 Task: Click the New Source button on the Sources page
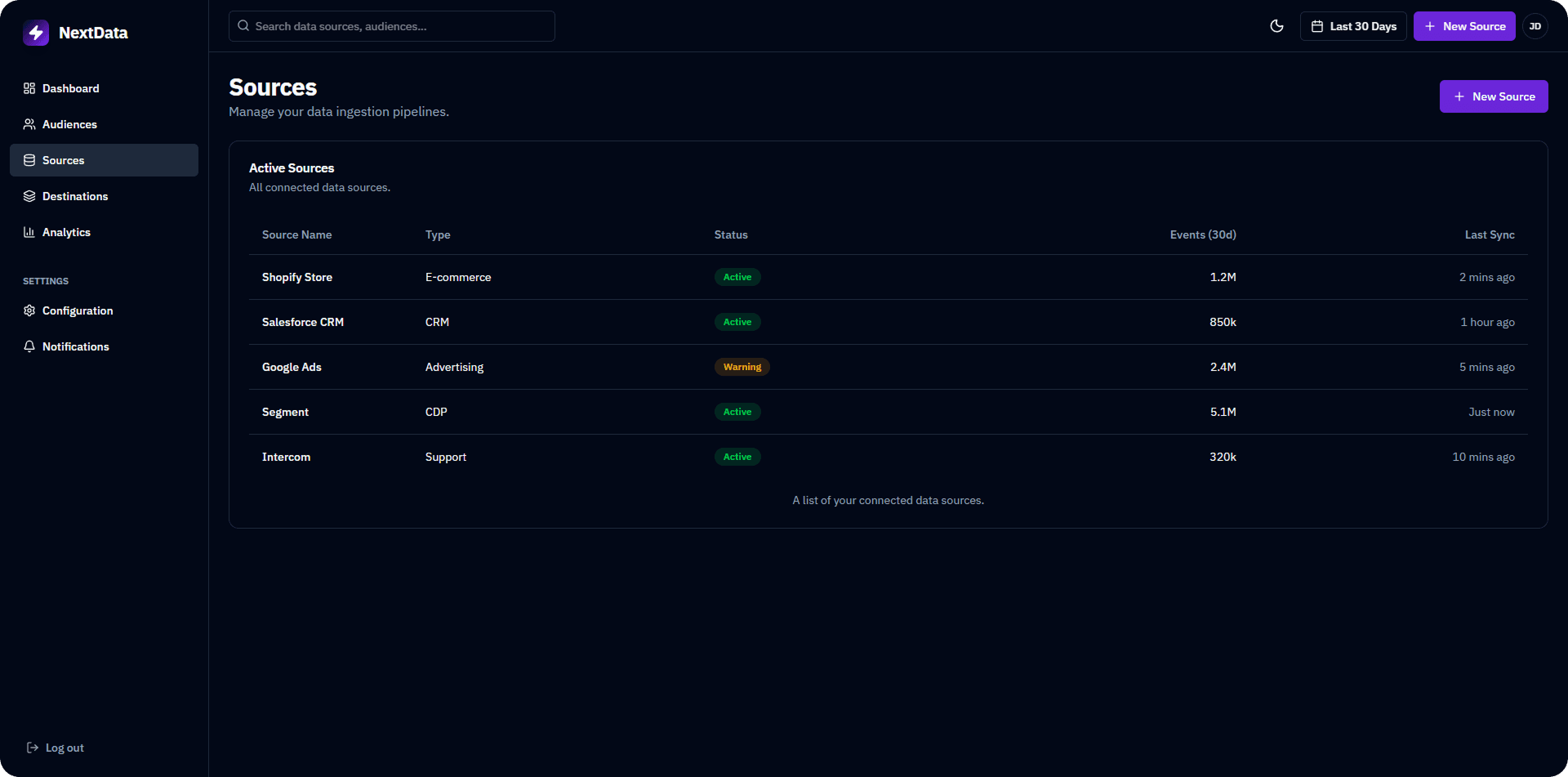1494,96
